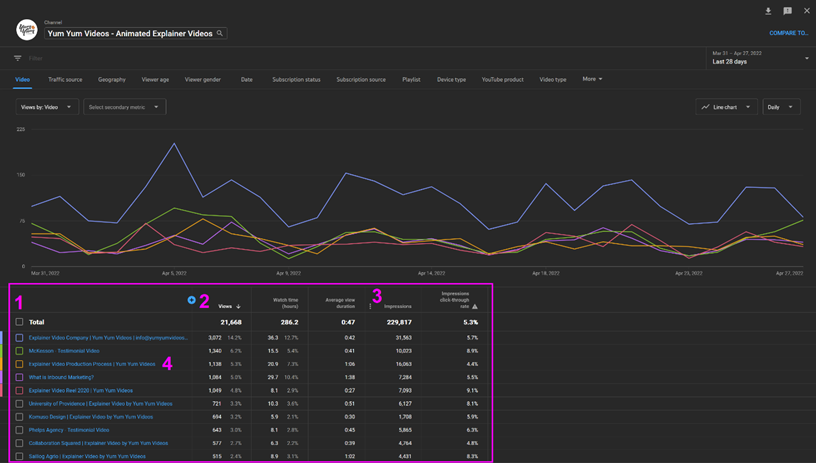Viewport: 816px width, 463px height.
Task: Click the download report icon
Action: pyautogui.click(x=768, y=11)
